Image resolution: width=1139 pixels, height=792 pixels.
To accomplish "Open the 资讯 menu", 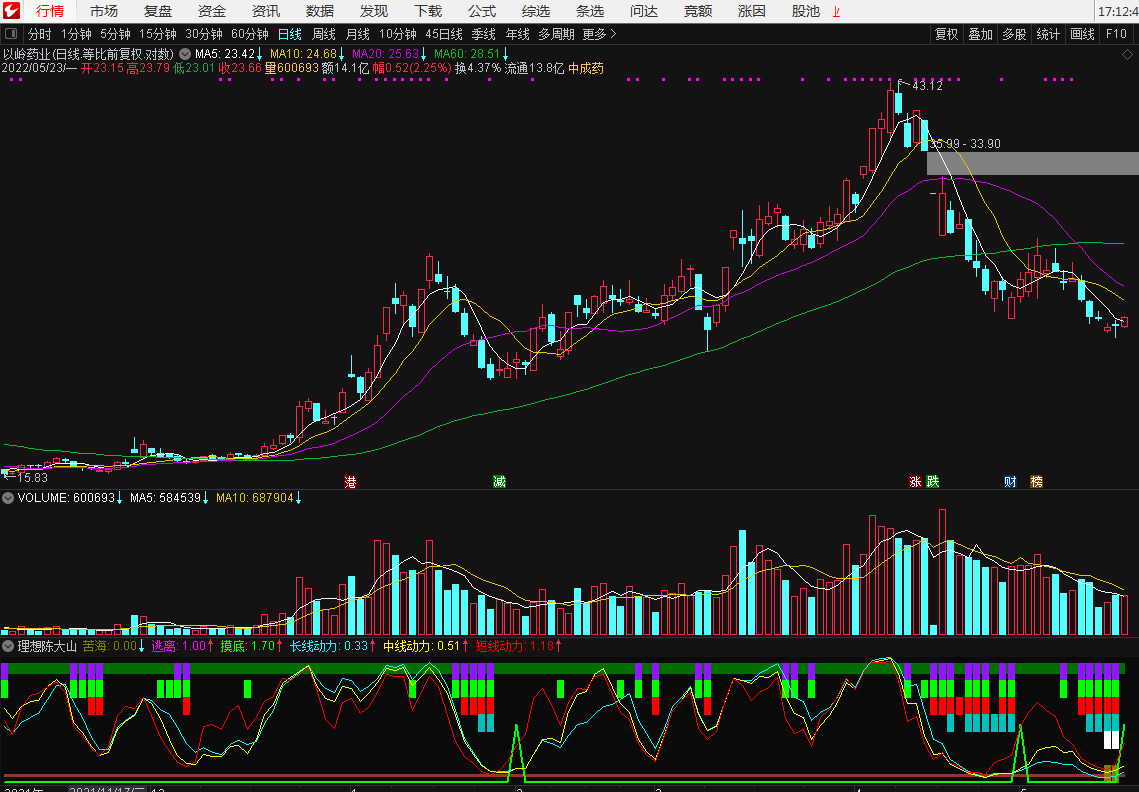I will (266, 11).
